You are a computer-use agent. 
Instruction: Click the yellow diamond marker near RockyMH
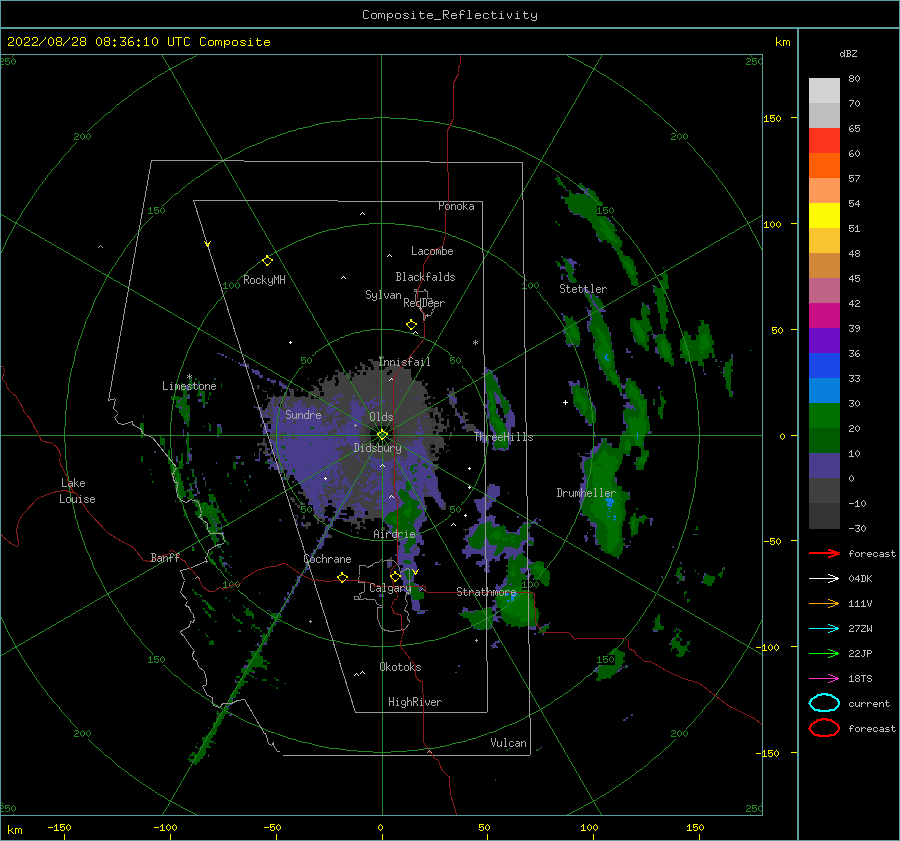pos(267,261)
